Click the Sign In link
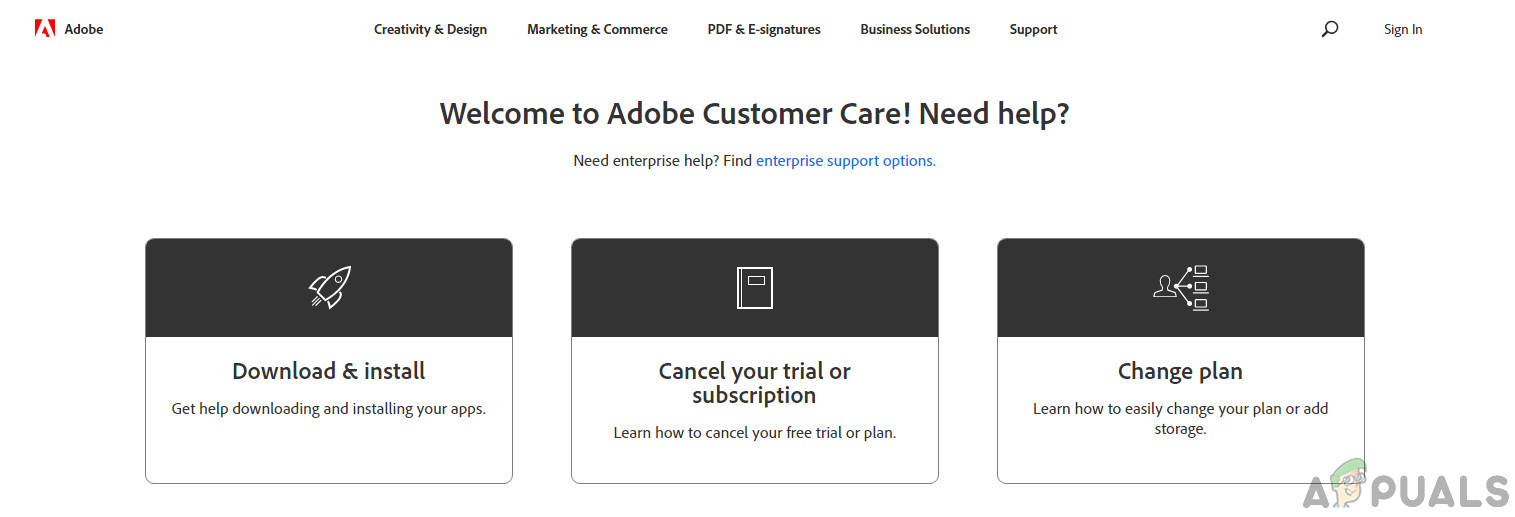Viewport: 1515px width, 517px height. coord(1403,29)
